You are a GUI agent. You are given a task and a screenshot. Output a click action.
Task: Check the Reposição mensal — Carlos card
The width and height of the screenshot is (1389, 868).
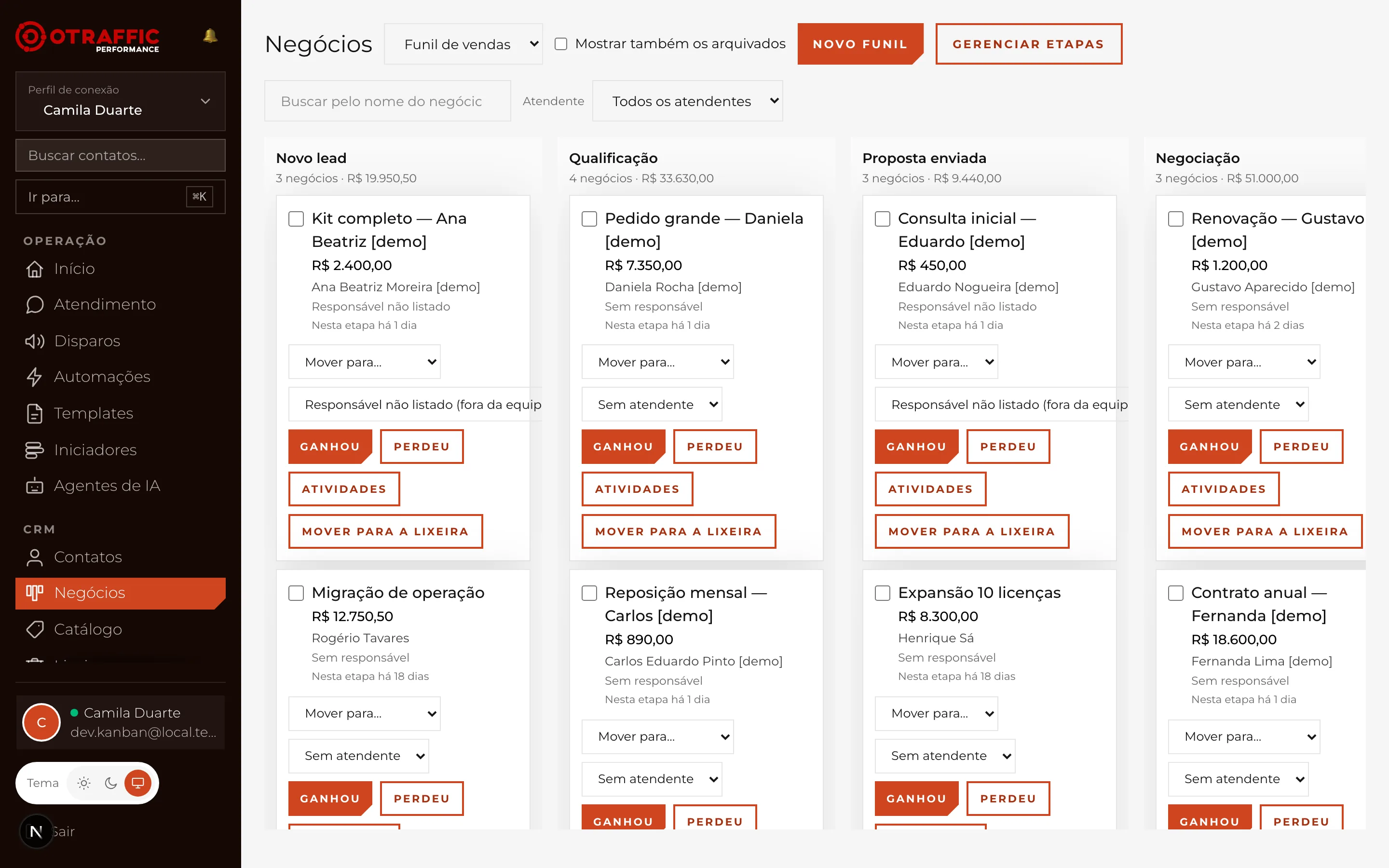coord(589,593)
